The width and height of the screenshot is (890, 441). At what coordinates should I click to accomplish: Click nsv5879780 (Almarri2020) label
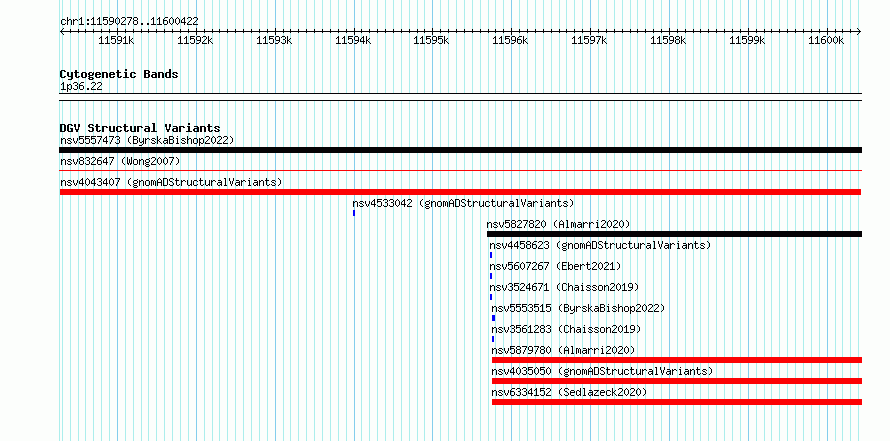point(564,350)
